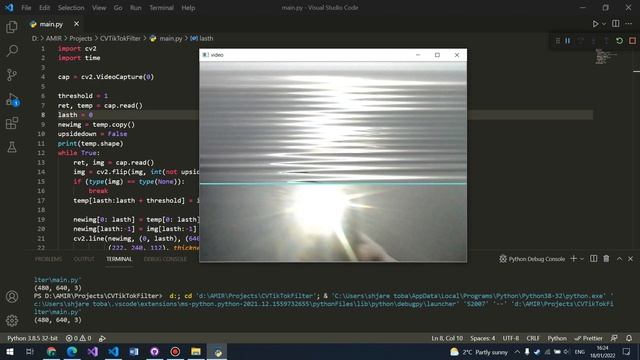Stop the debug session
640x360 pixels.
point(632,41)
